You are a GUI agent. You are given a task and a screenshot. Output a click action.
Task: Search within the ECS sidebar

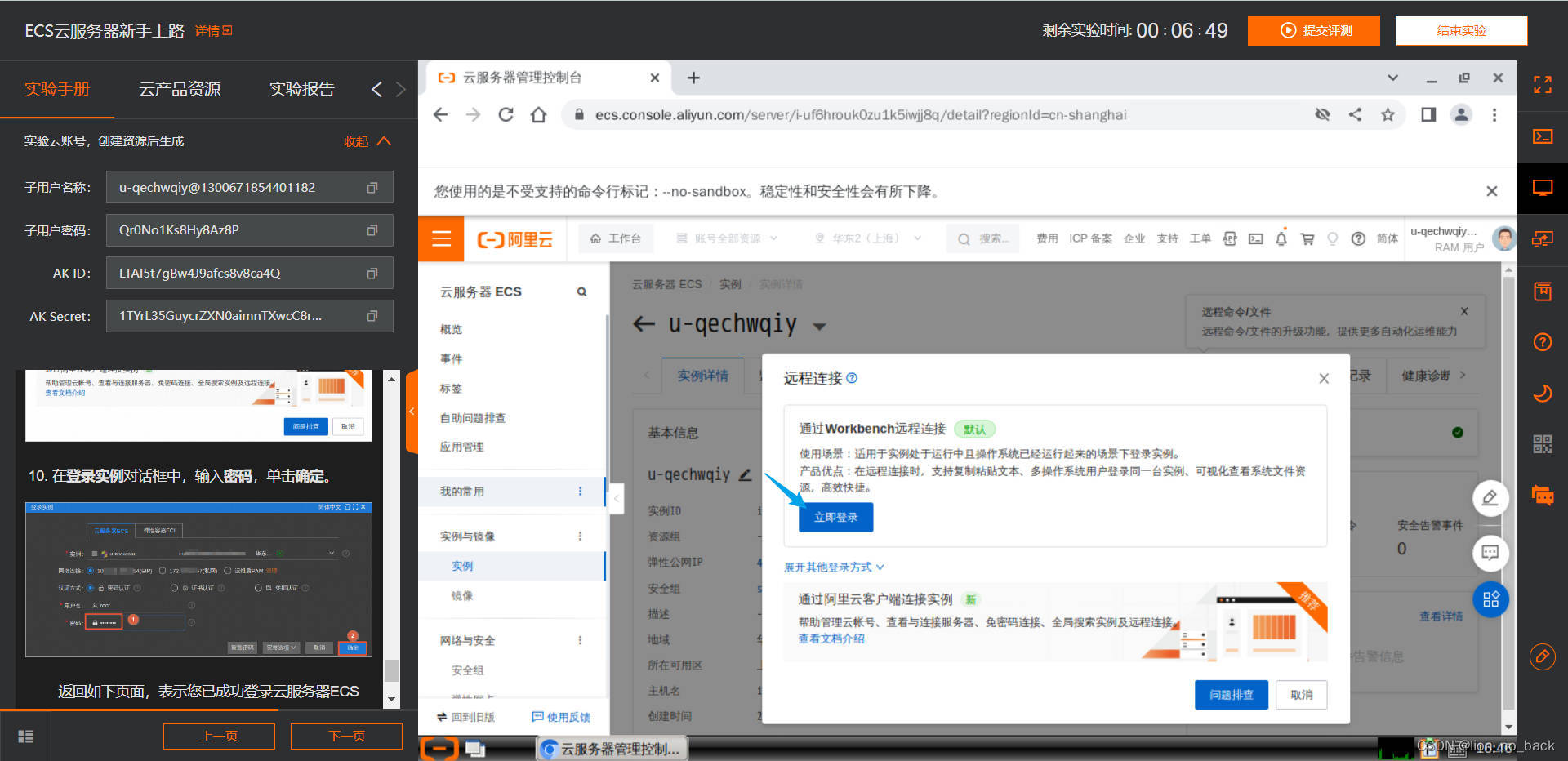click(x=581, y=291)
